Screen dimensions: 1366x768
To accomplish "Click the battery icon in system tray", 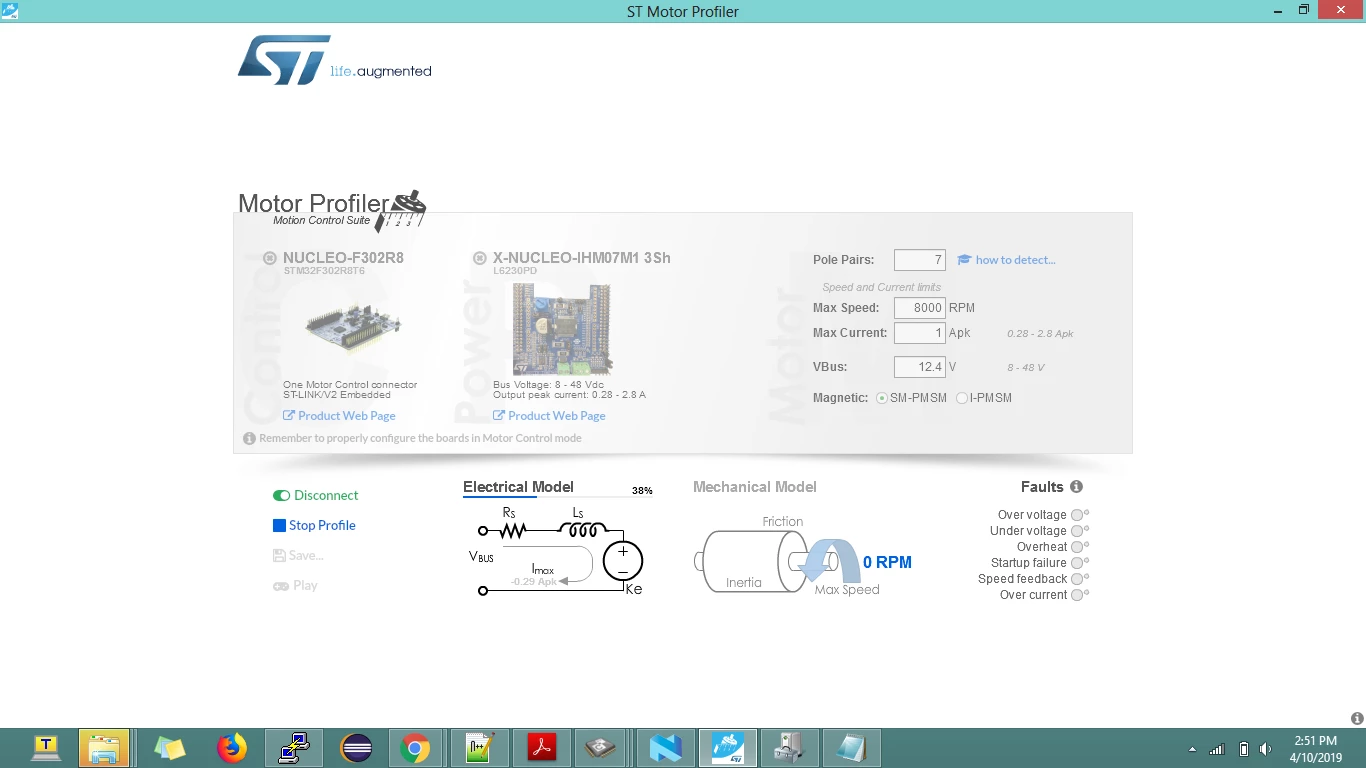I will [1243, 749].
